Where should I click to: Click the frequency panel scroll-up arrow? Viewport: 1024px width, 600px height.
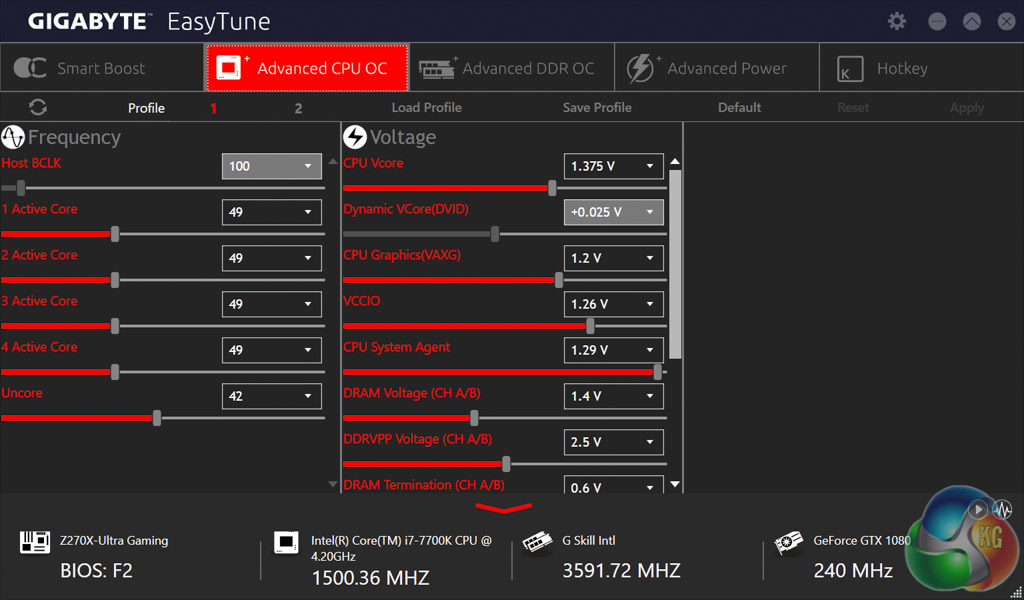[332, 161]
